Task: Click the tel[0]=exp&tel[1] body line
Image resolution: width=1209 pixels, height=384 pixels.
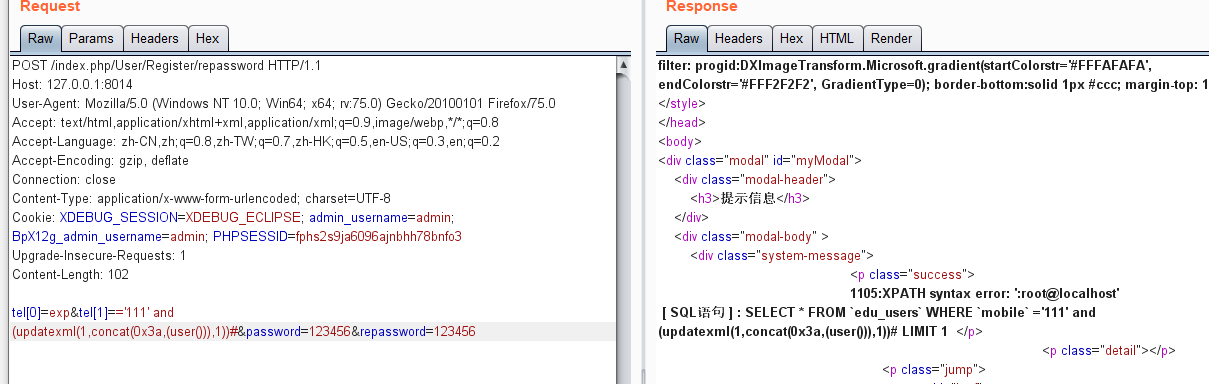Action: point(93,312)
